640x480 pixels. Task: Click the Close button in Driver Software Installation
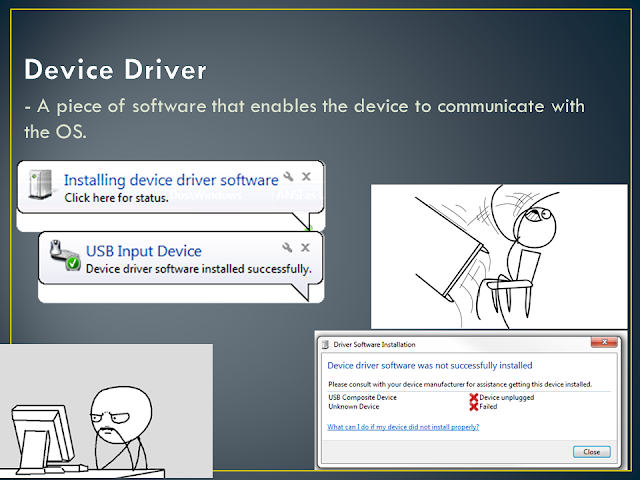coord(591,452)
